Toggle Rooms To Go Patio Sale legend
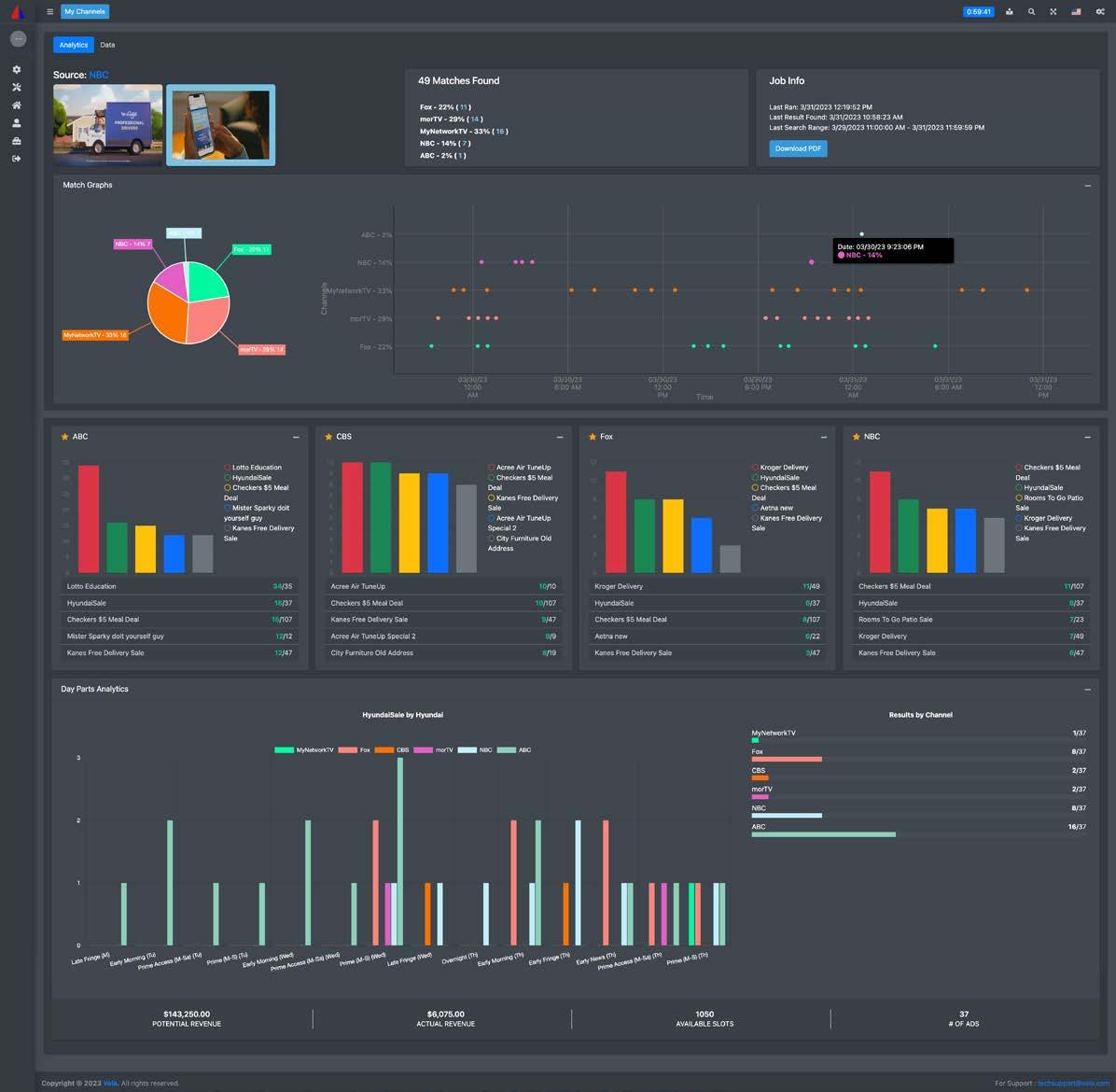Image resolution: width=1116 pixels, height=1092 pixels. (1050, 502)
